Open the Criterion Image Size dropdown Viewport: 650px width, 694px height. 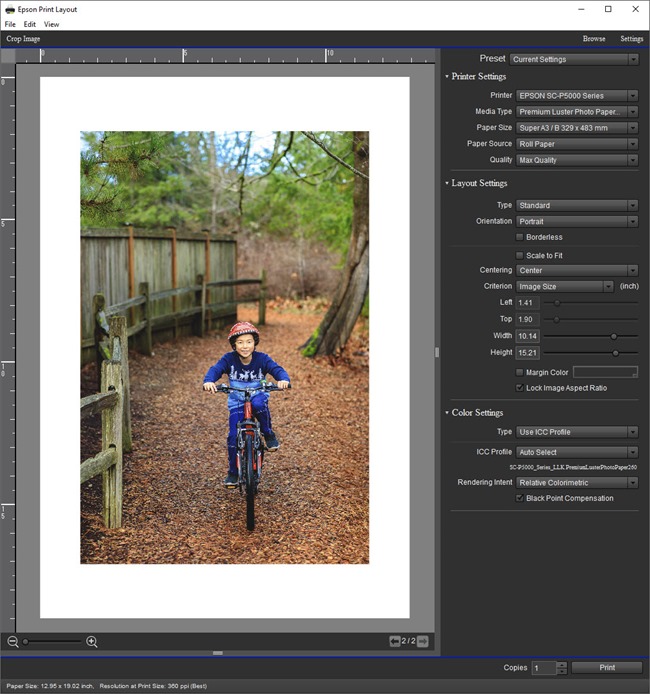coord(565,286)
